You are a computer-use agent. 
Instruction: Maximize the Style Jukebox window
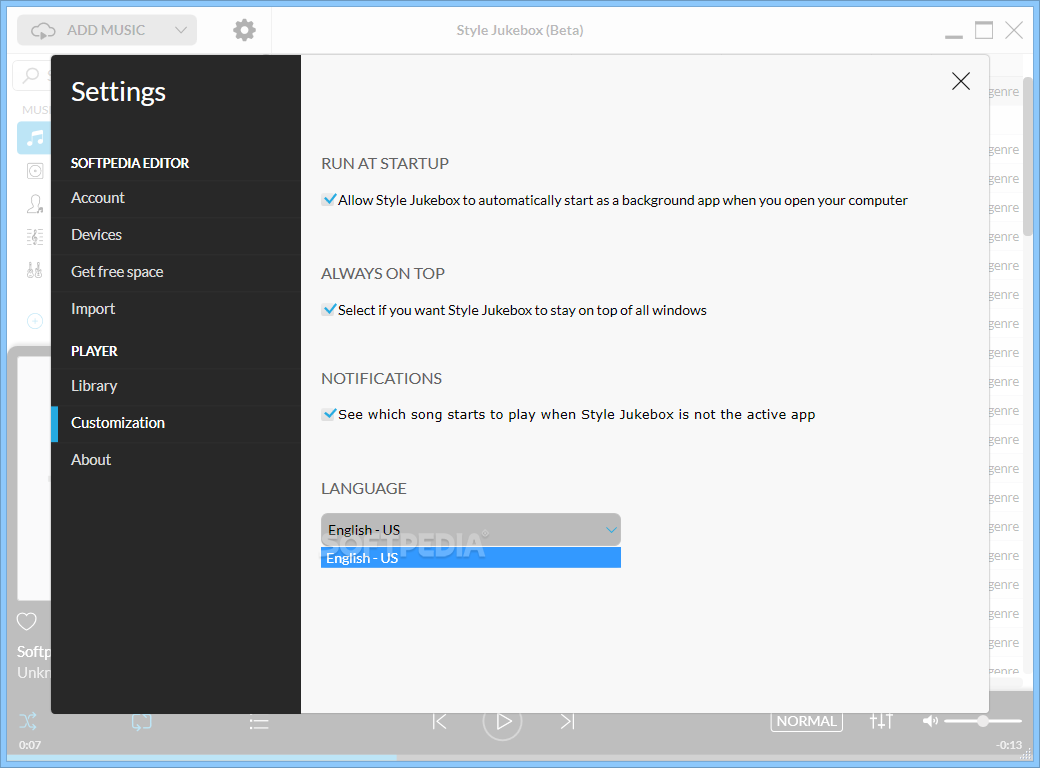[984, 30]
